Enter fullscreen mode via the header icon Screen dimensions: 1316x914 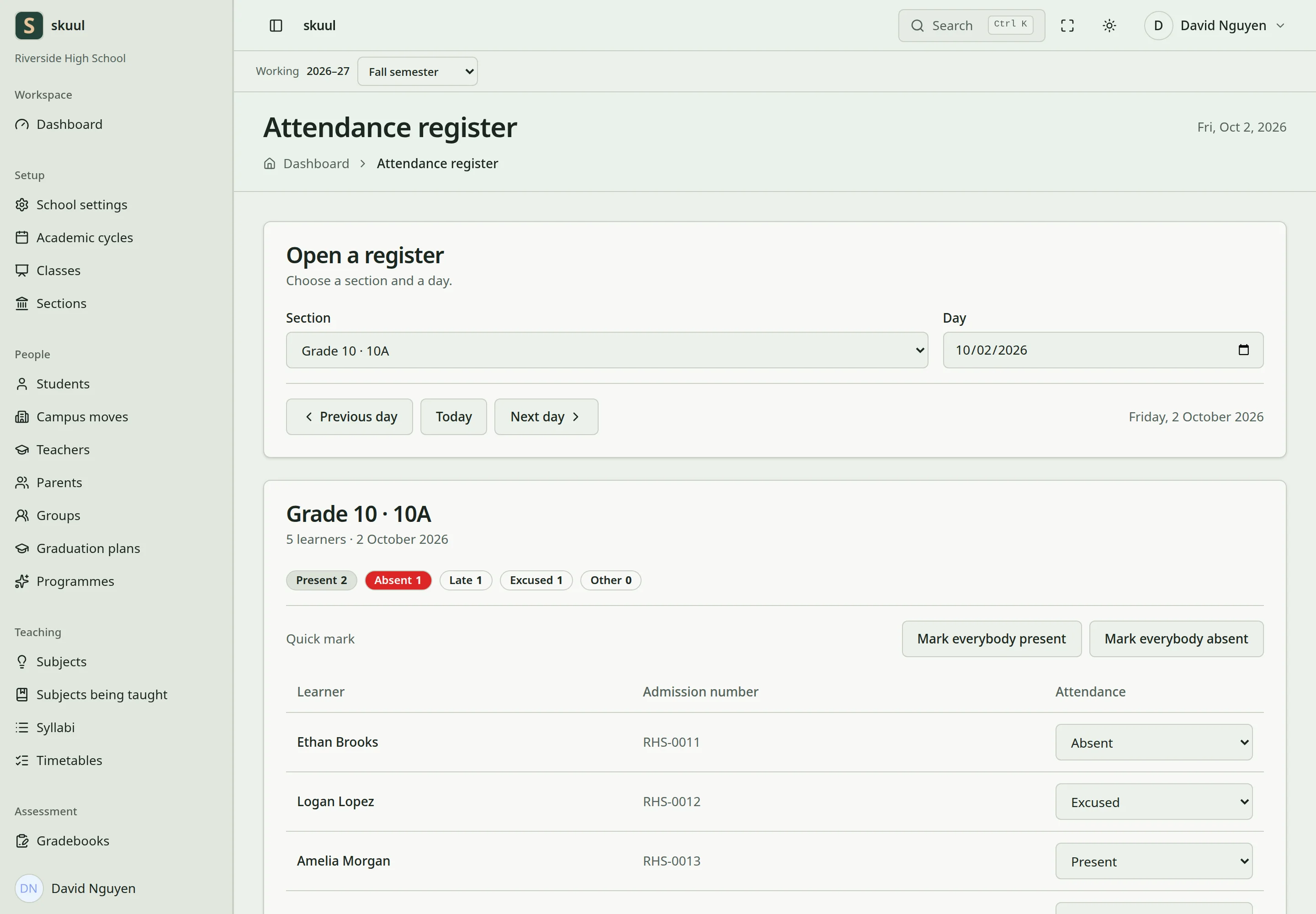click(x=1067, y=26)
